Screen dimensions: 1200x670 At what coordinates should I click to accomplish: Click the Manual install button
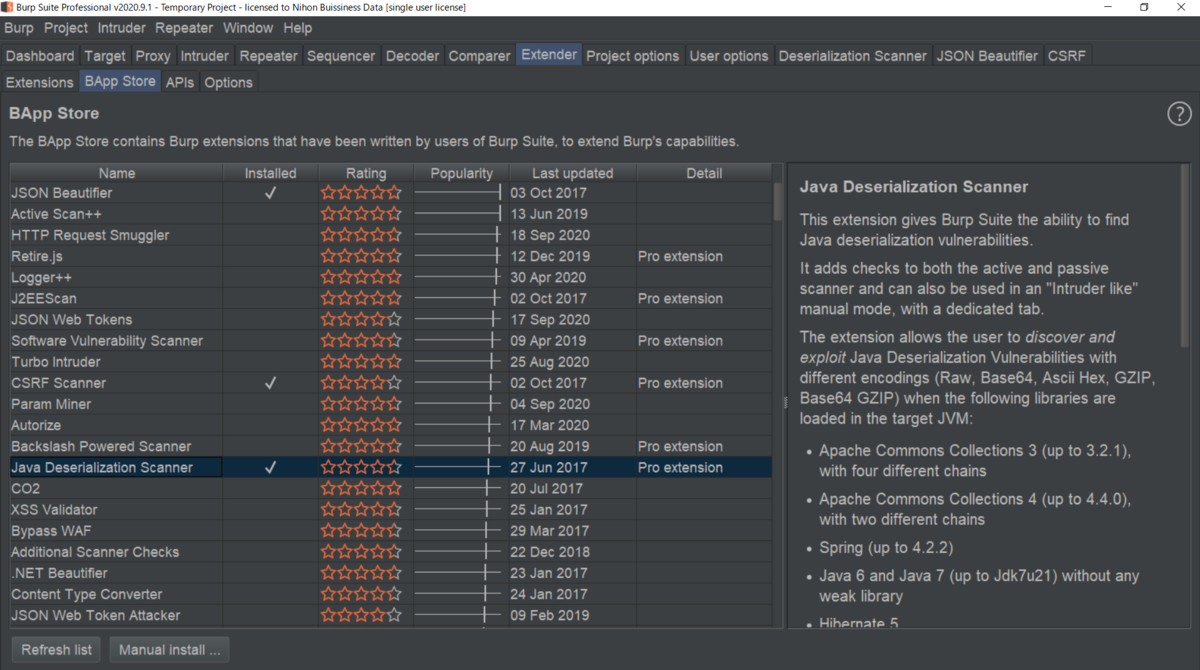pyautogui.click(x=170, y=650)
